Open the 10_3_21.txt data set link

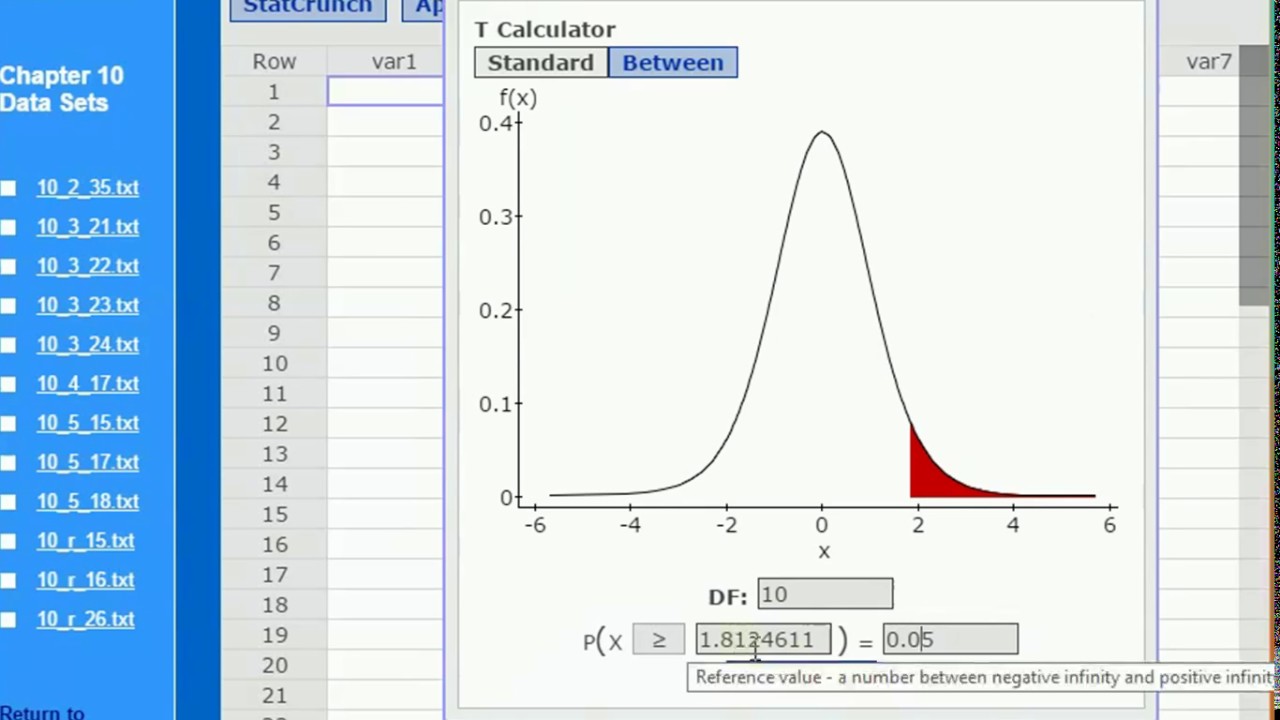(88, 226)
